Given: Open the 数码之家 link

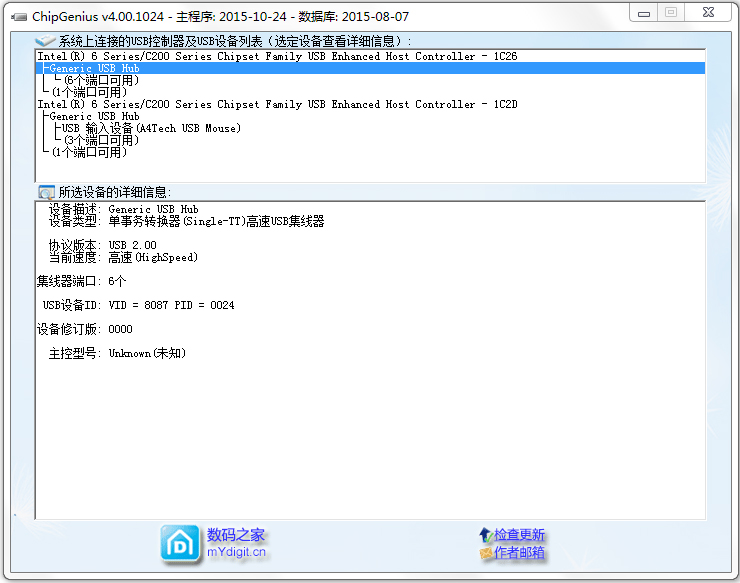Looking at the screenshot, I should 235,535.
